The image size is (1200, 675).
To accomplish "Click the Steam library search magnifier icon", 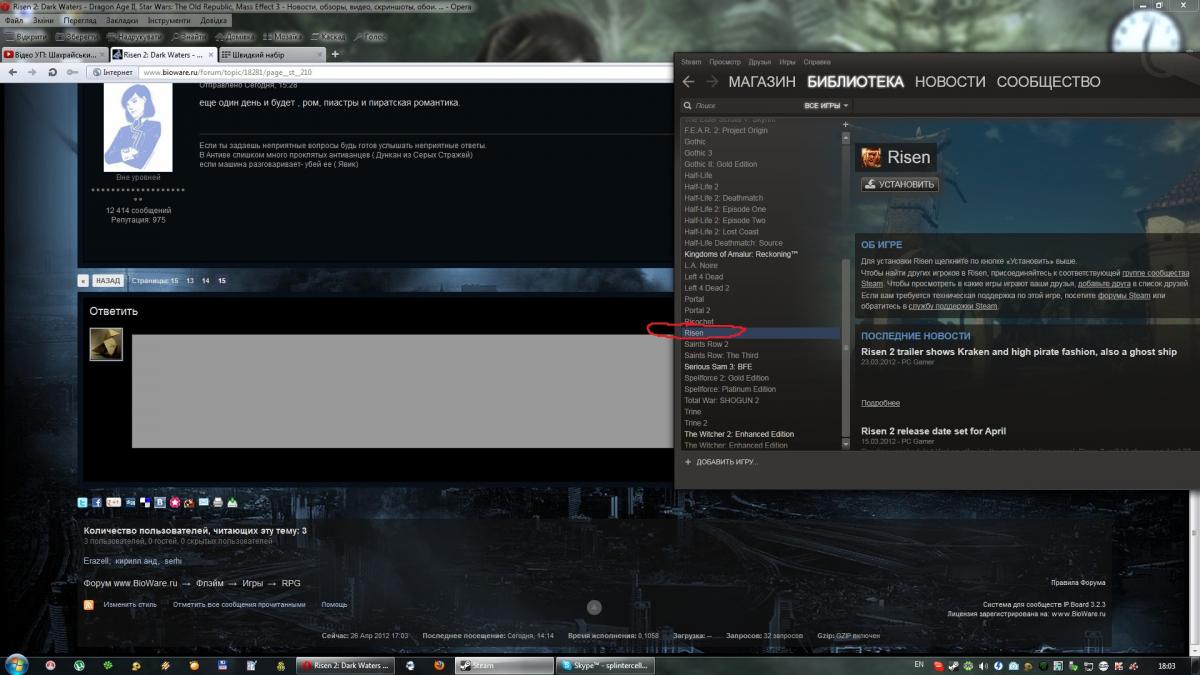I will point(687,105).
